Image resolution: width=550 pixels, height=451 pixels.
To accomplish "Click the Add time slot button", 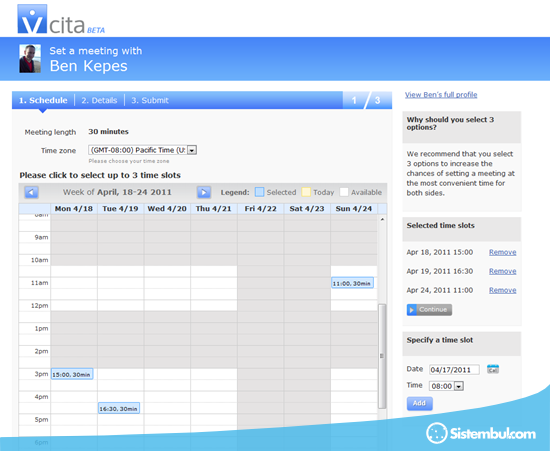I will [420, 403].
